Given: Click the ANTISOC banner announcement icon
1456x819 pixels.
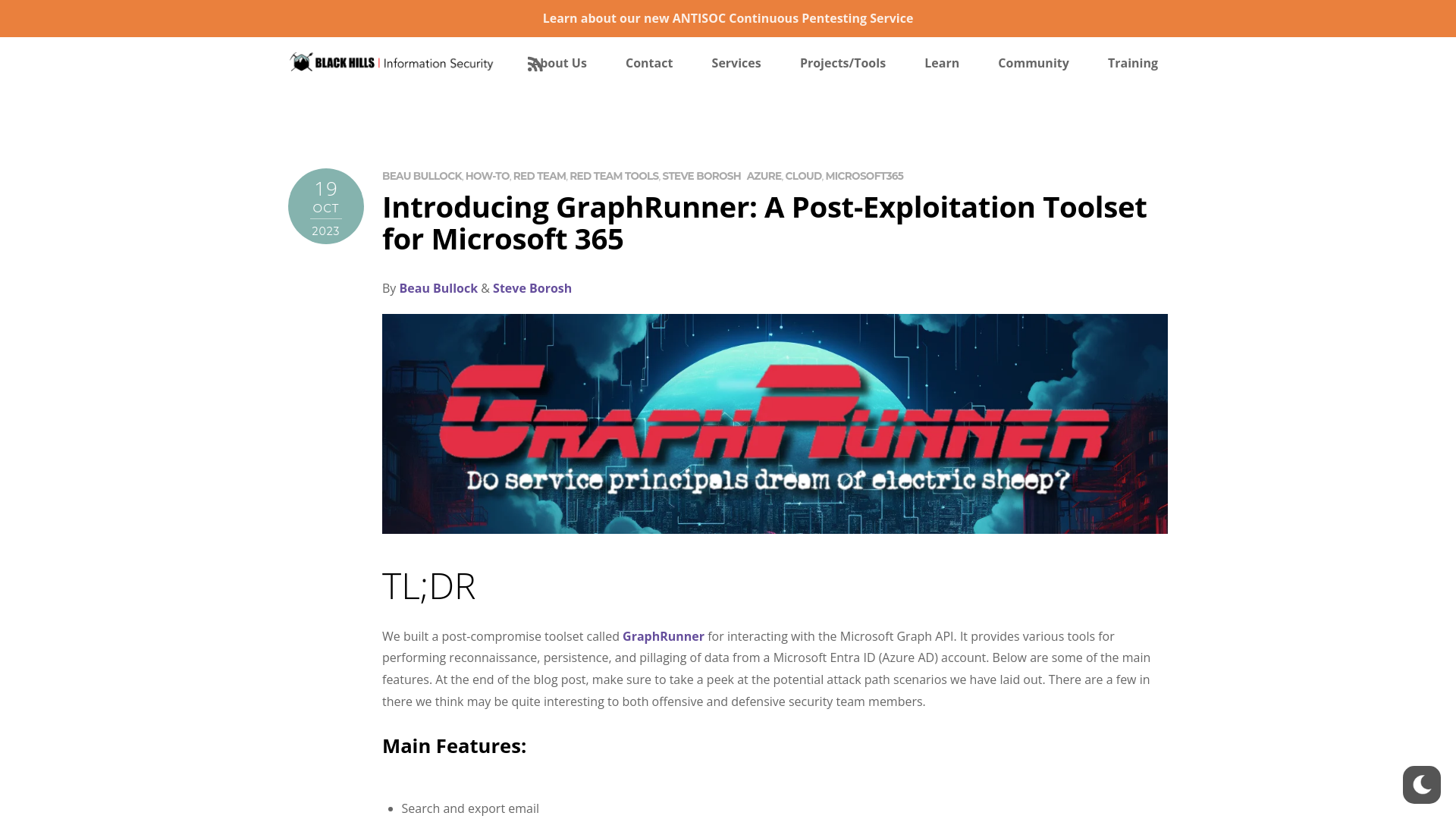Looking at the screenshot, I should tap(728, 17).
